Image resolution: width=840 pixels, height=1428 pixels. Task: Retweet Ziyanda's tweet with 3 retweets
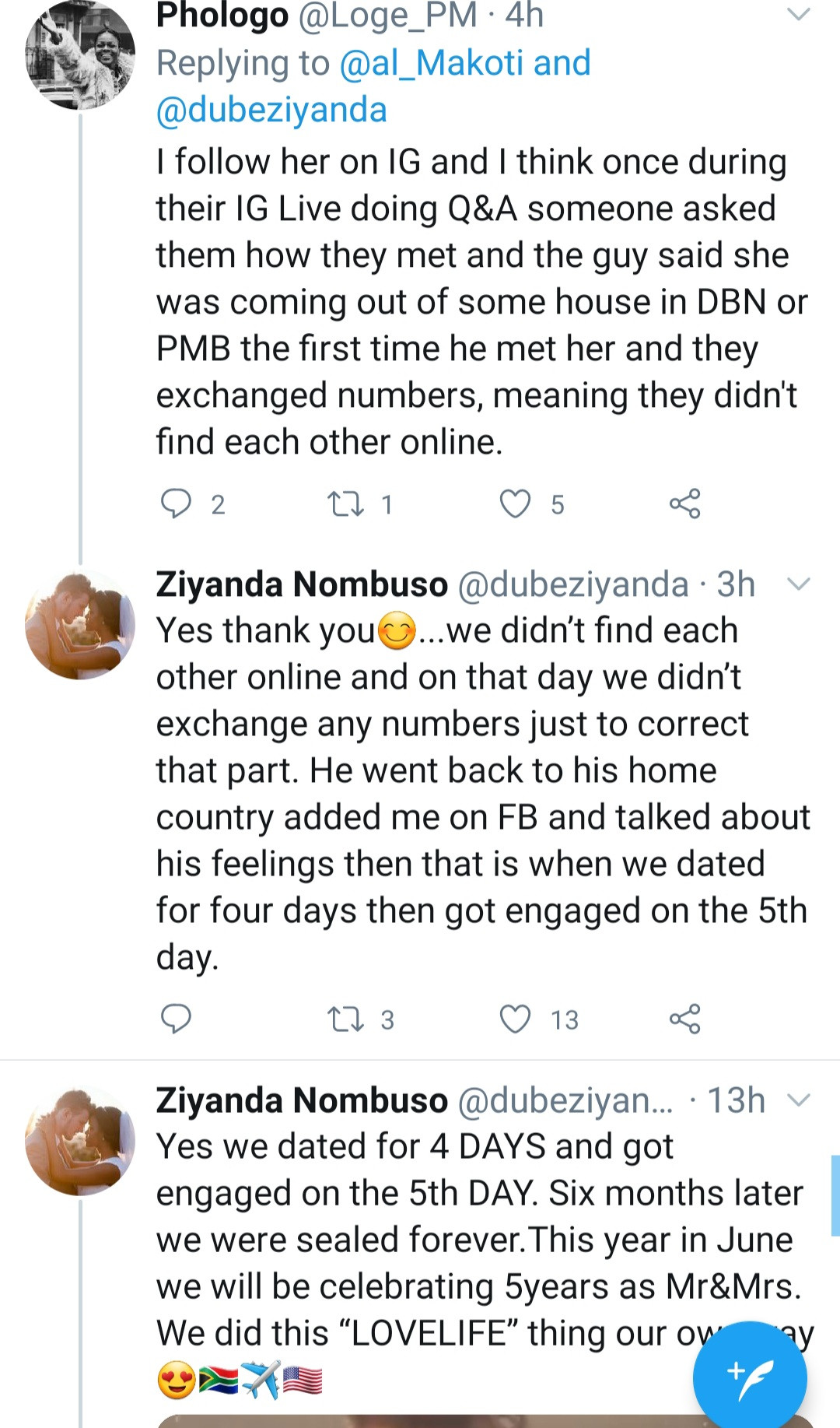coord(345,1019)
